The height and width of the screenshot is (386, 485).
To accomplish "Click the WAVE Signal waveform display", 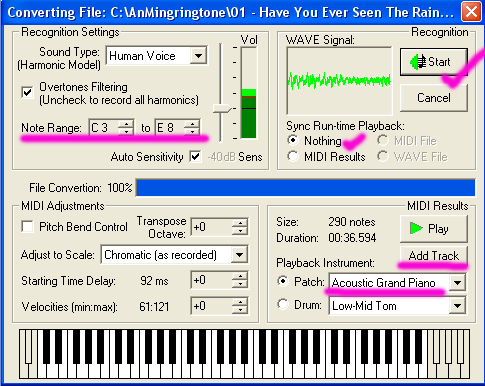I will tap(339, 81).
